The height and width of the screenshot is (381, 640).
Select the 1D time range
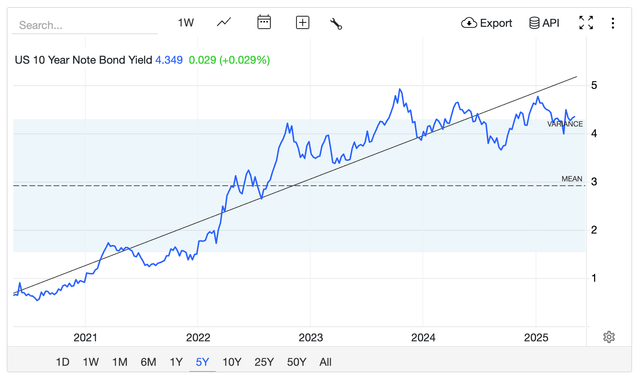[x=62, y=362]
